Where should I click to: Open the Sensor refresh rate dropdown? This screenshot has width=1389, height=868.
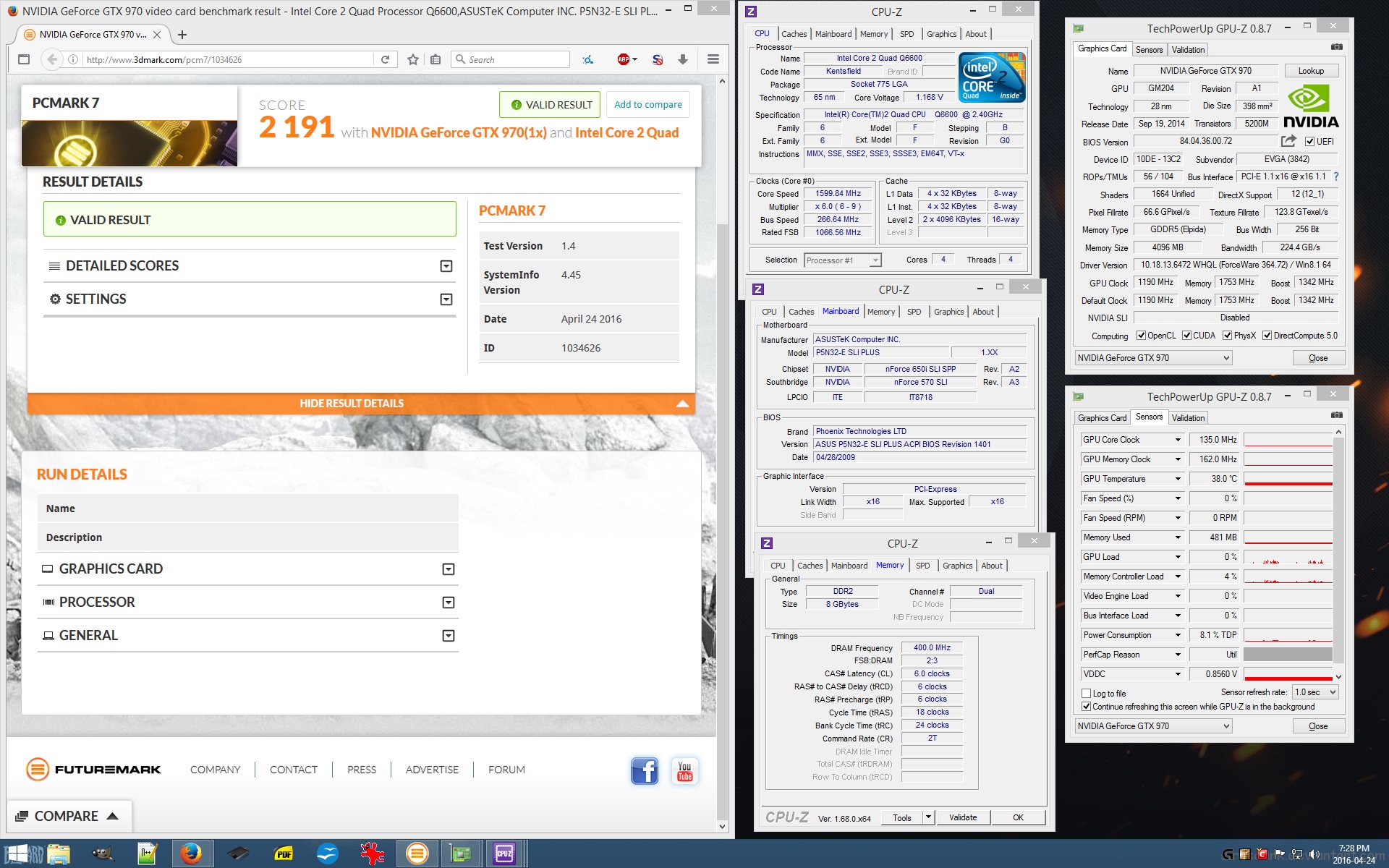pyautogui.click(x=1315, y=693)
